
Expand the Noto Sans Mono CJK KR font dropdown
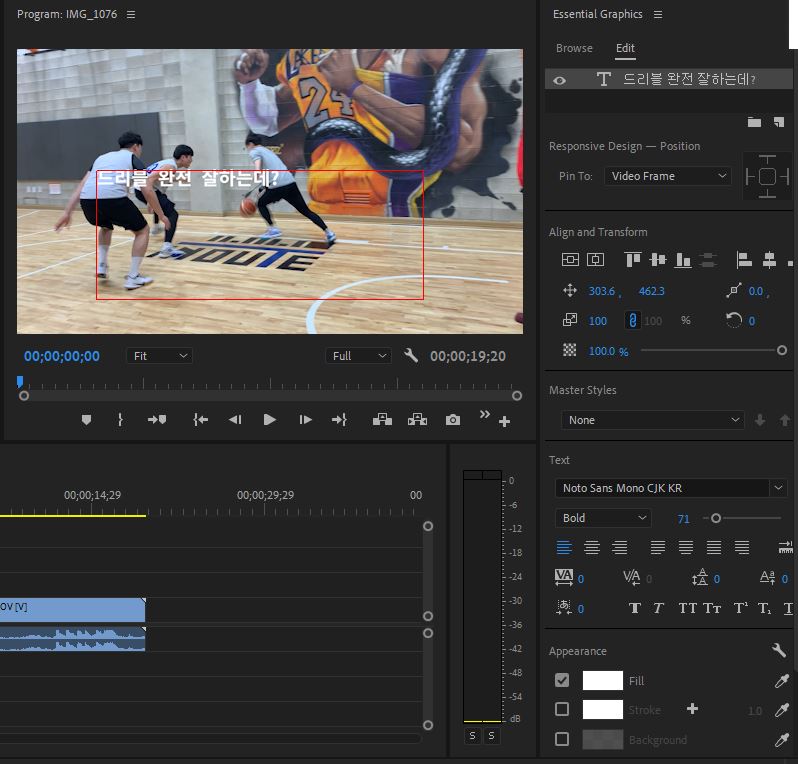coord(778,488)
